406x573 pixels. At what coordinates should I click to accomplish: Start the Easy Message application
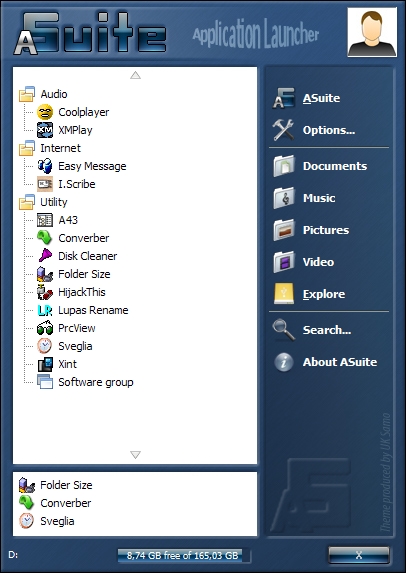pyautogui.click(x=92, y=166)
